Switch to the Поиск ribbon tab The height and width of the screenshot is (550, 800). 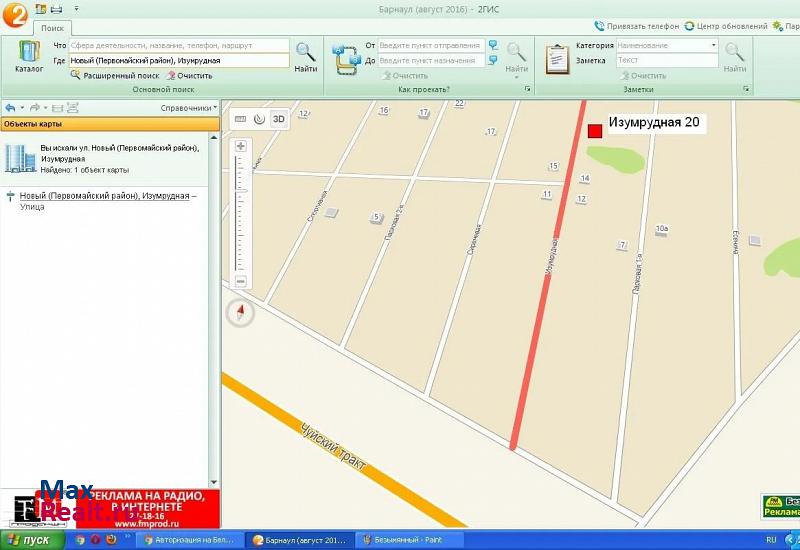pyautogui.click(x=52, y=29)
